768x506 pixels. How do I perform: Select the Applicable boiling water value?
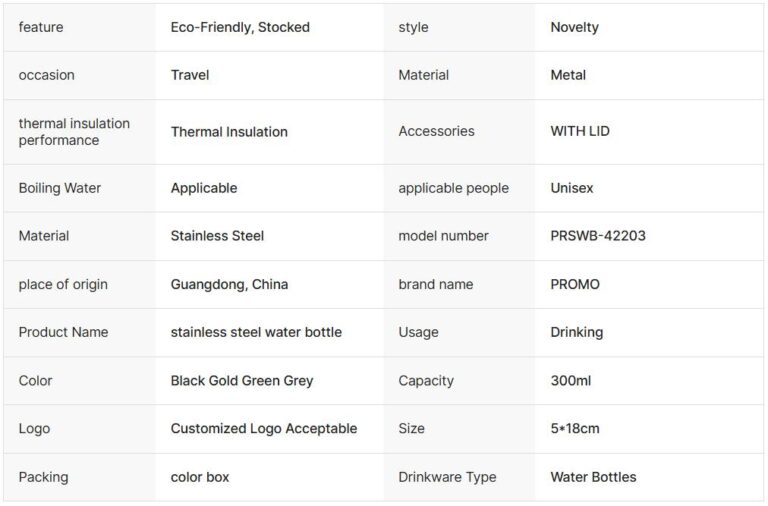pyautogui.click(x=204, y=188)
